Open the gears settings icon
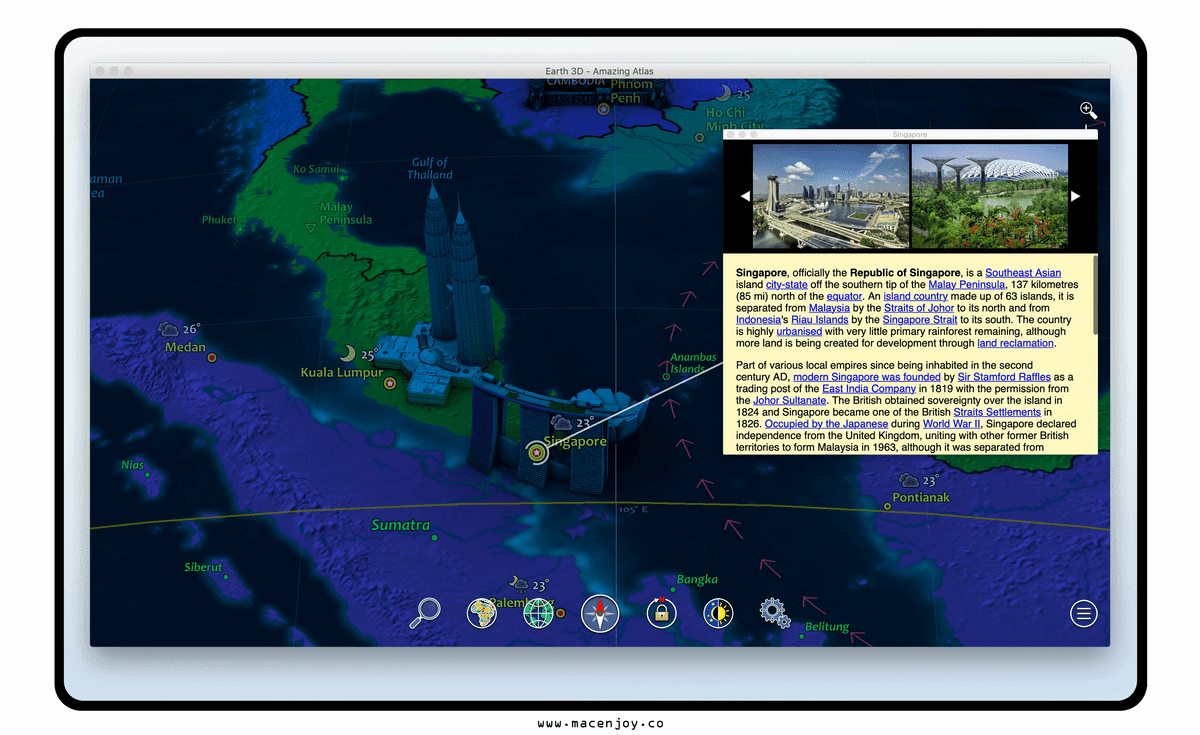The height and width of the screenshot is (735, 1200). 774,611
